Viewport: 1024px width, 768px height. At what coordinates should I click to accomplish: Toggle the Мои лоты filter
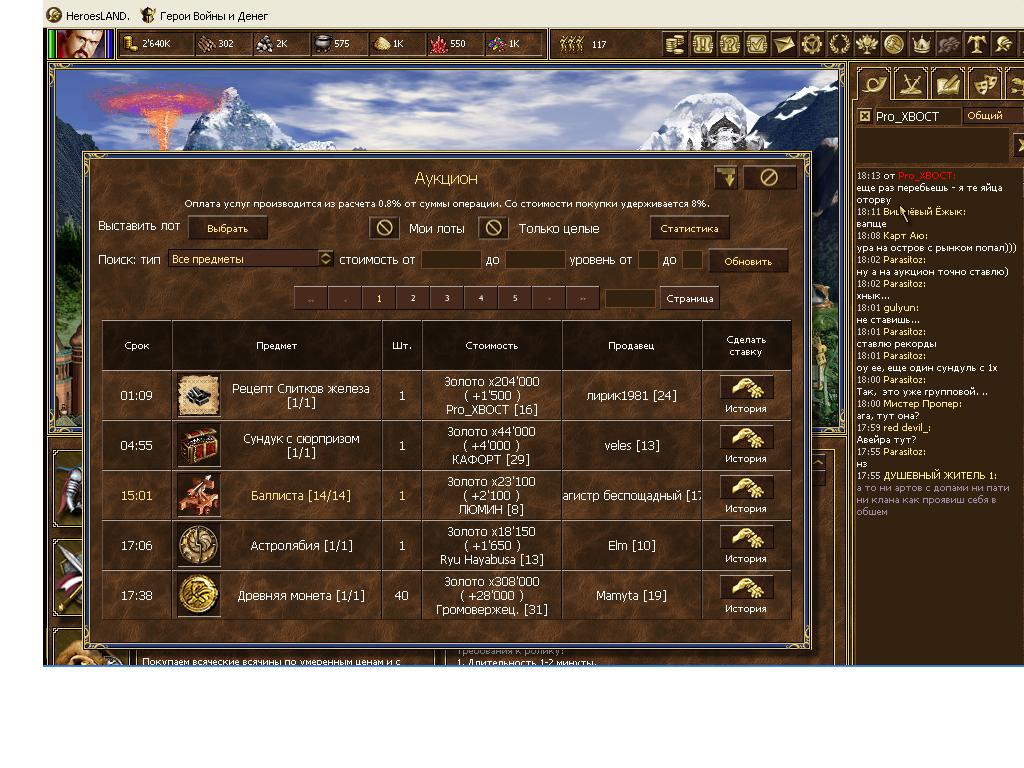coord(384,228)
